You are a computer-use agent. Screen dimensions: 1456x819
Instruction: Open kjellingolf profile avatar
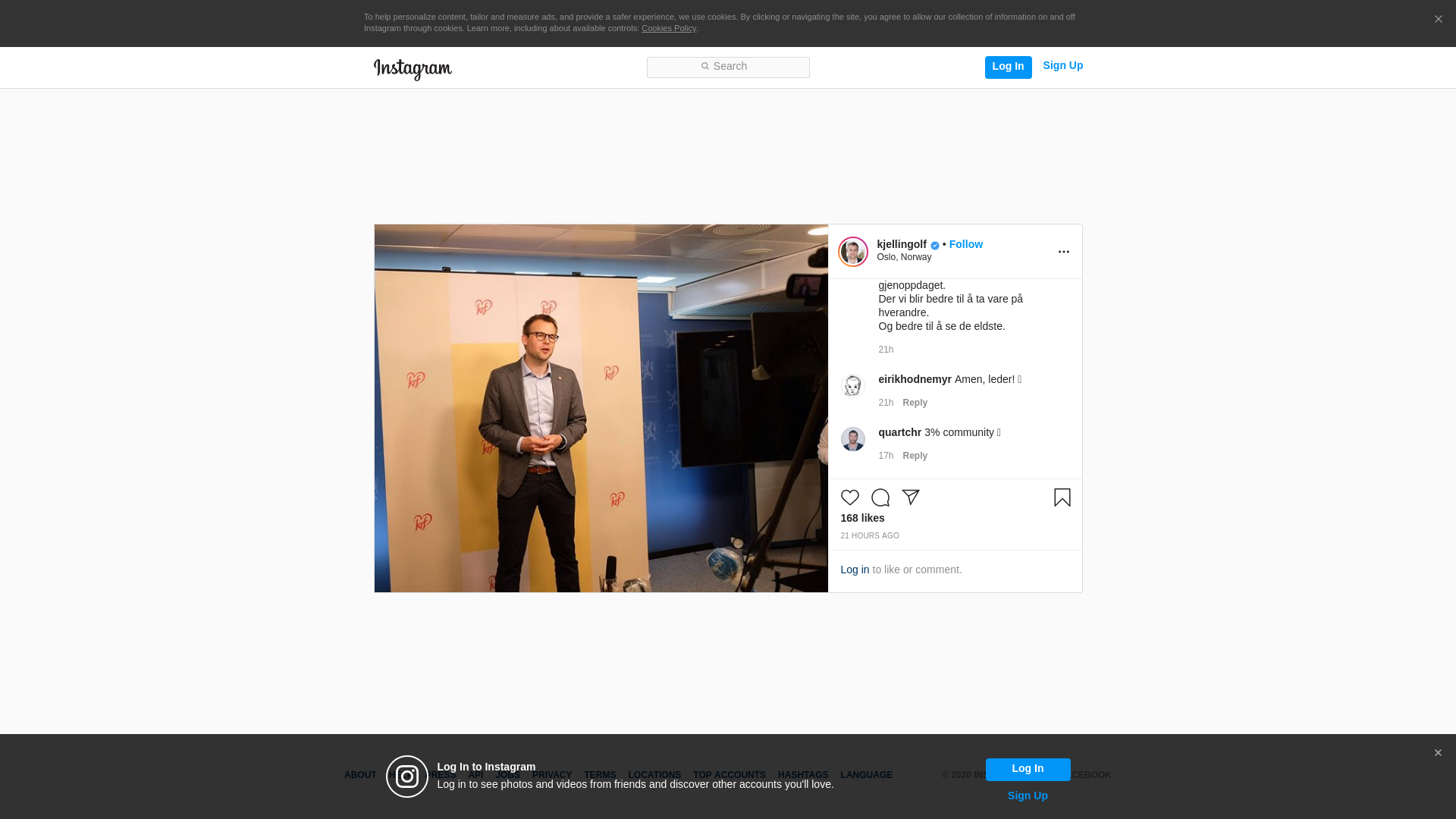852,252
